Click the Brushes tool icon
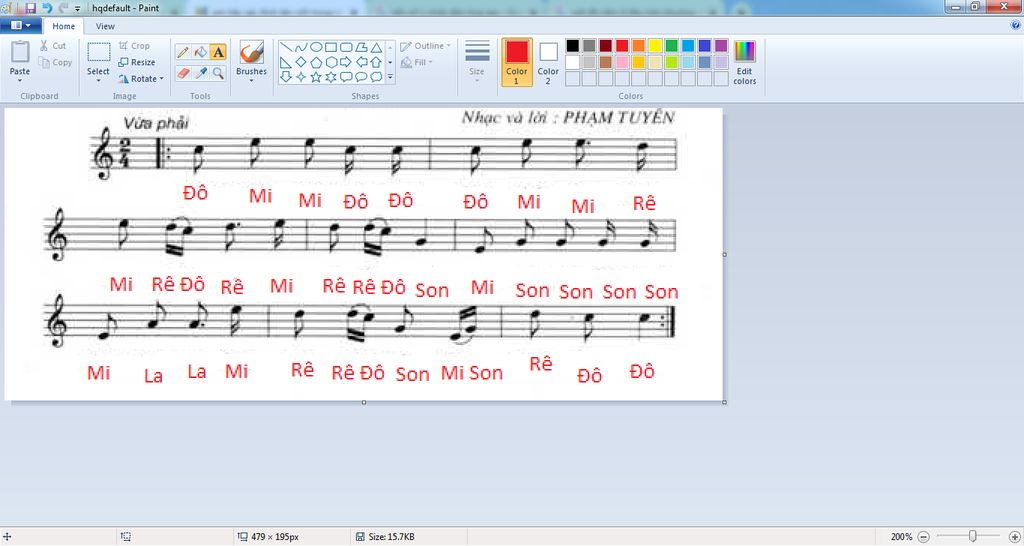The height and width of the screenshot is (546, 1024). point(251,52)
